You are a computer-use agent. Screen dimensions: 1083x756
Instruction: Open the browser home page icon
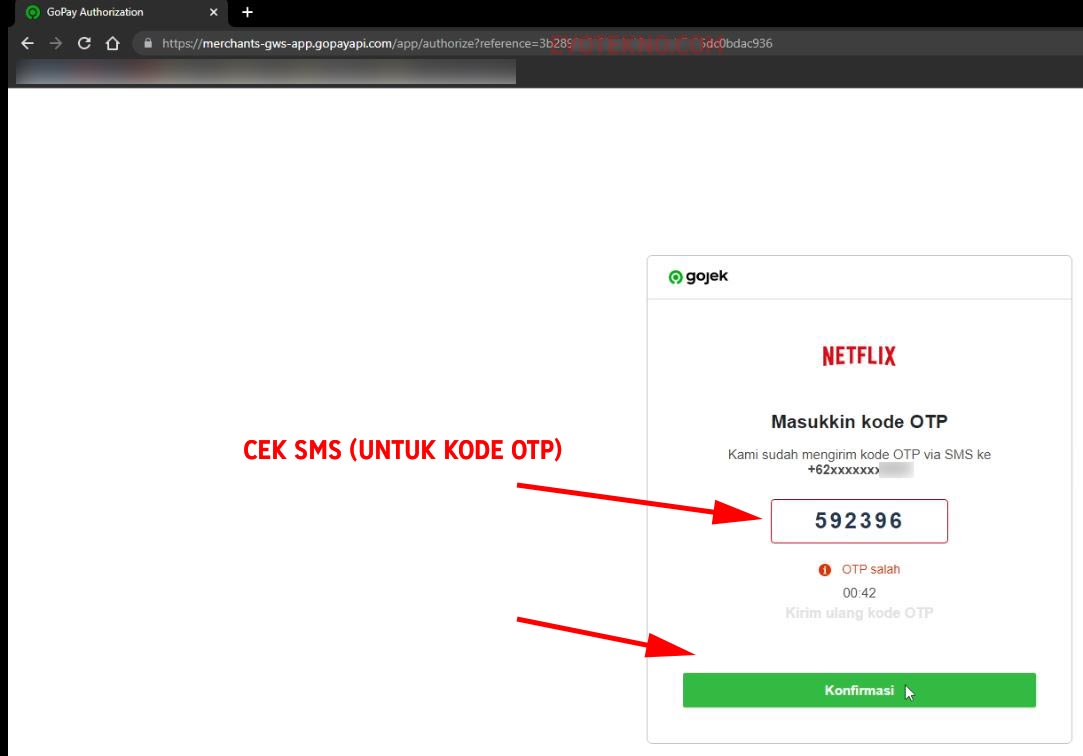pos(113,43)
